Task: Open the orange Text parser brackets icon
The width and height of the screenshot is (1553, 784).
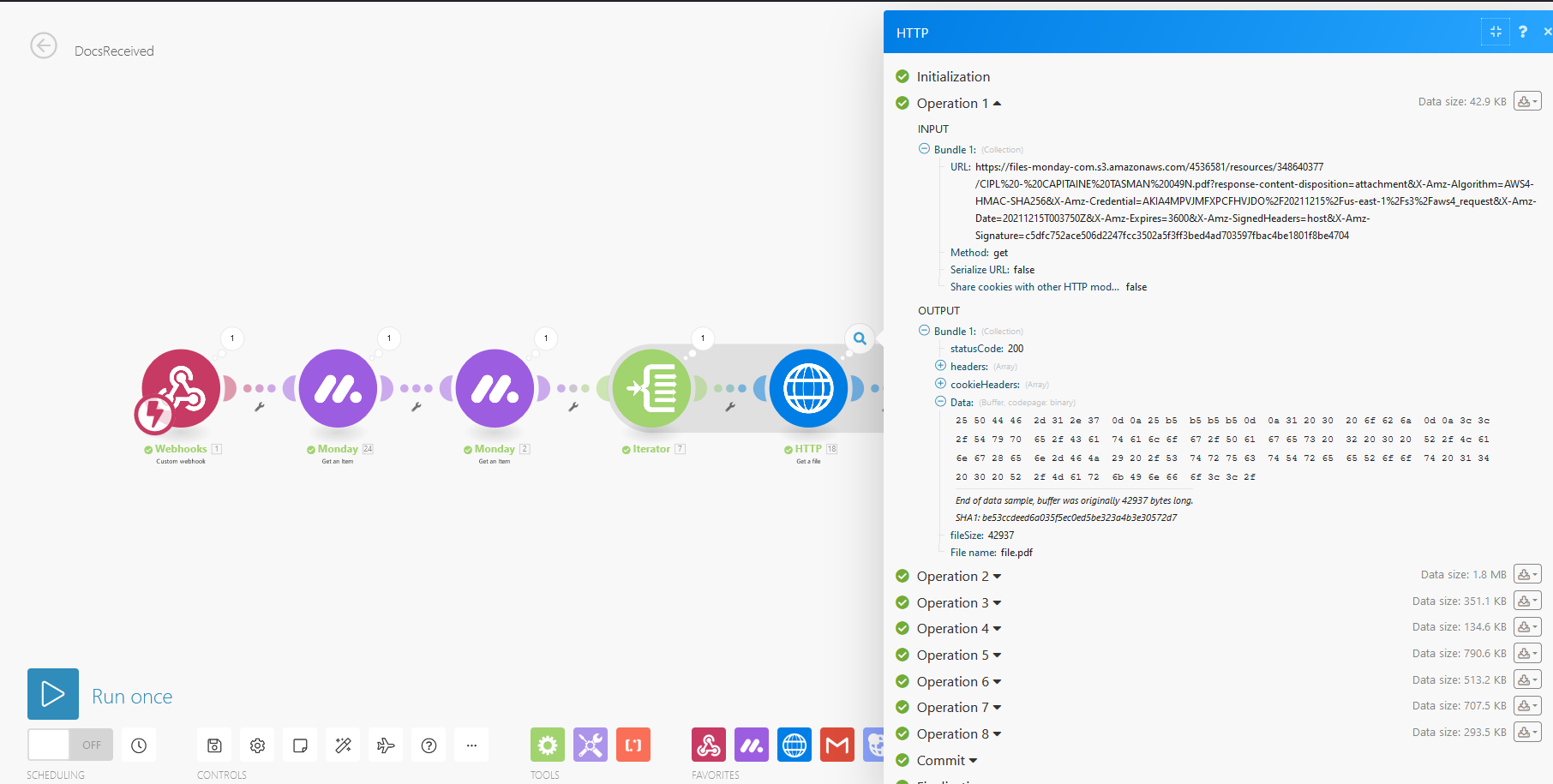Action: [633, 745]
